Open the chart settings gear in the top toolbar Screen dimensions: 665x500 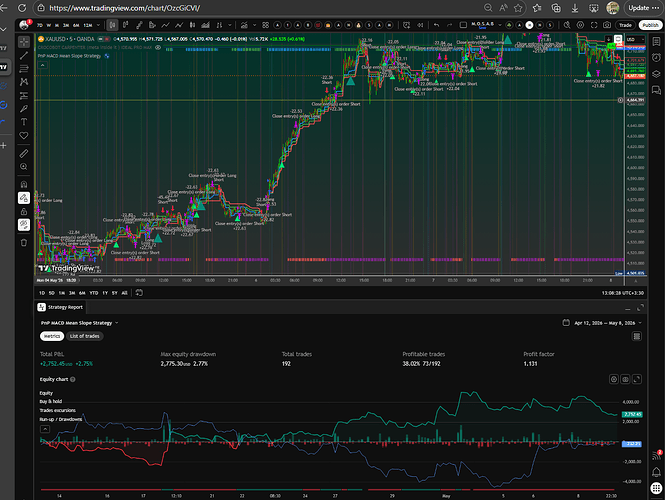pyautogui.click(x=580, y=25)
